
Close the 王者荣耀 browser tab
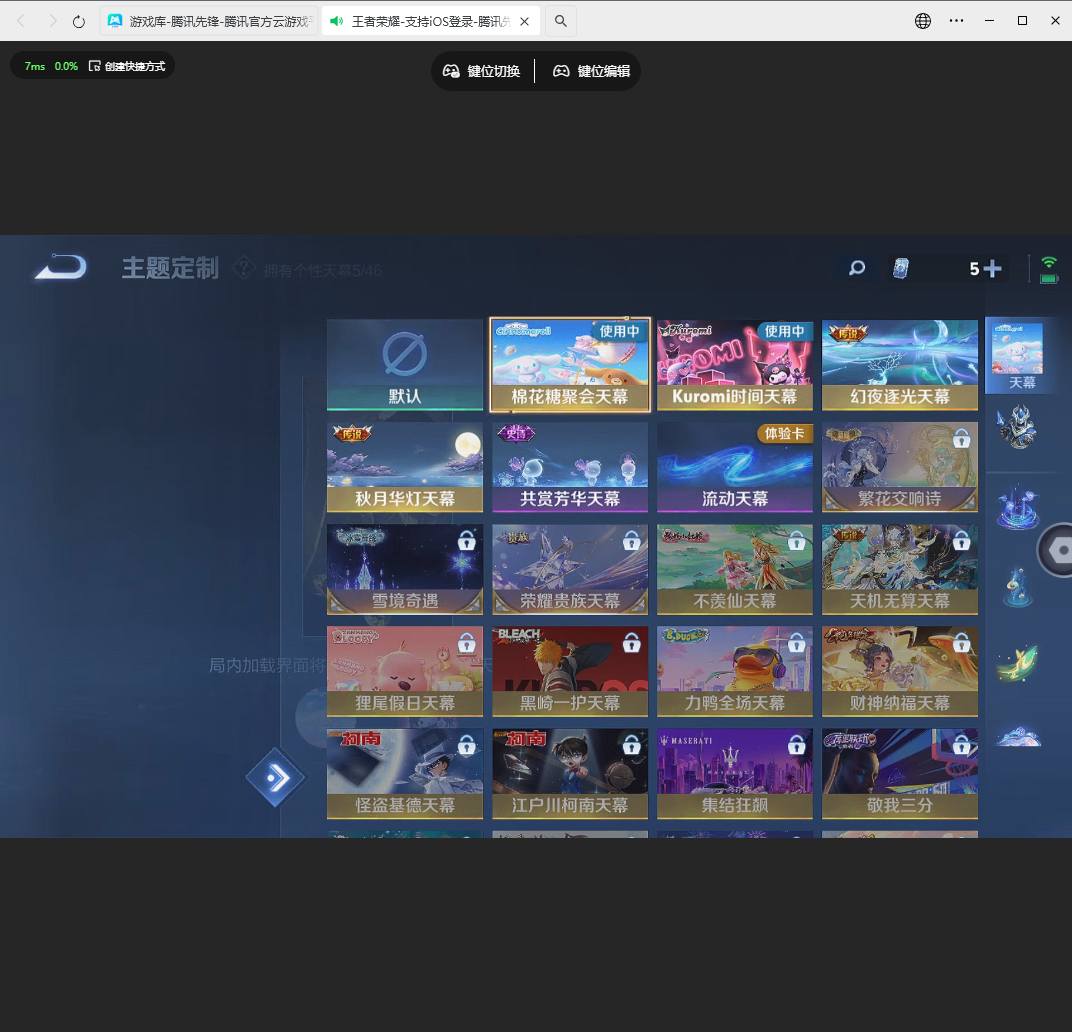(x=525, y=21)
